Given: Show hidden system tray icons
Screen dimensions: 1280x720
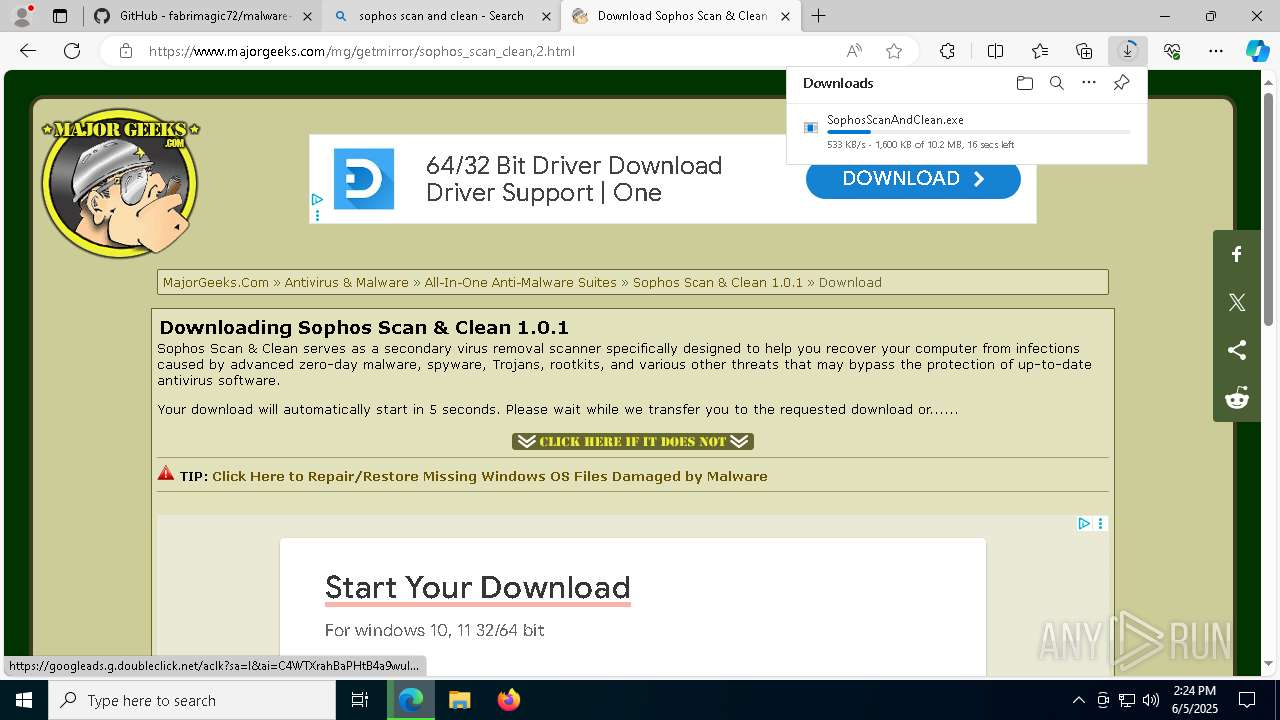Looking at the screenshot, I should (1078, 700).
